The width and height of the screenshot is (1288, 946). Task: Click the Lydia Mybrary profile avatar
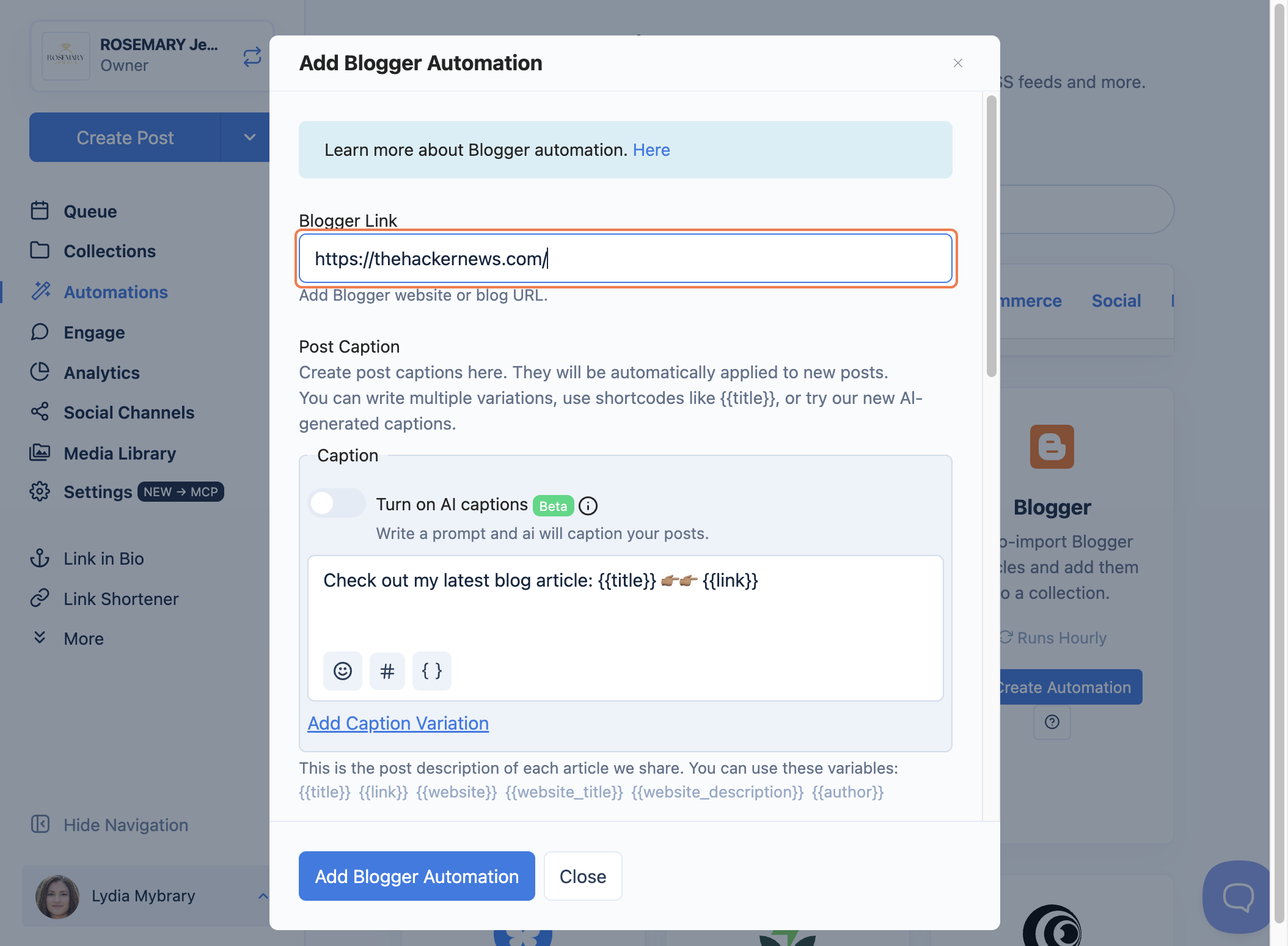click(57, 897)
